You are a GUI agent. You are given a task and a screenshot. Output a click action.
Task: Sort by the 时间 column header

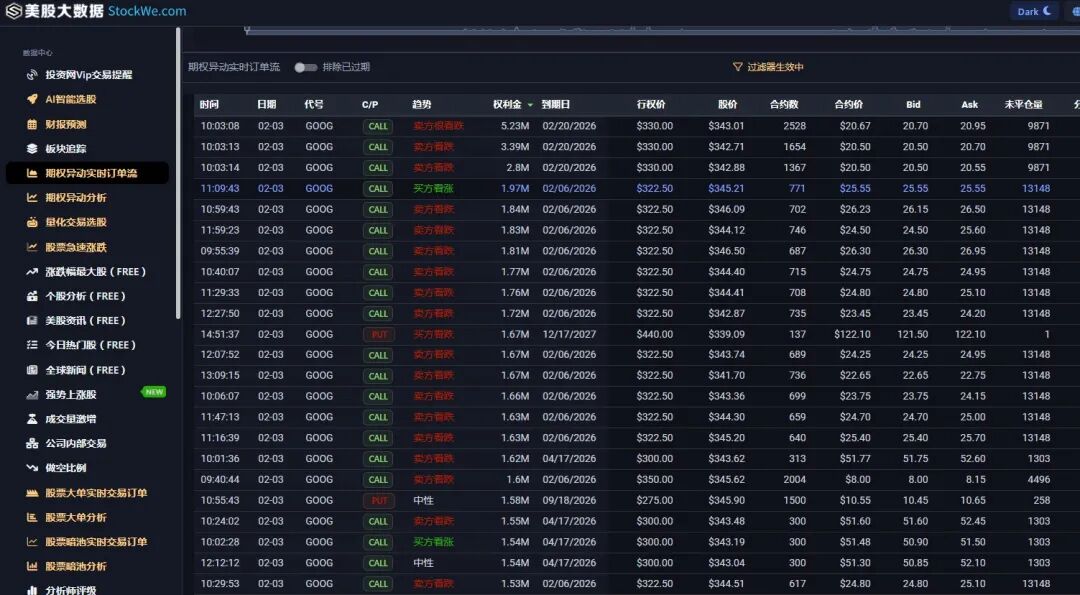209,105
